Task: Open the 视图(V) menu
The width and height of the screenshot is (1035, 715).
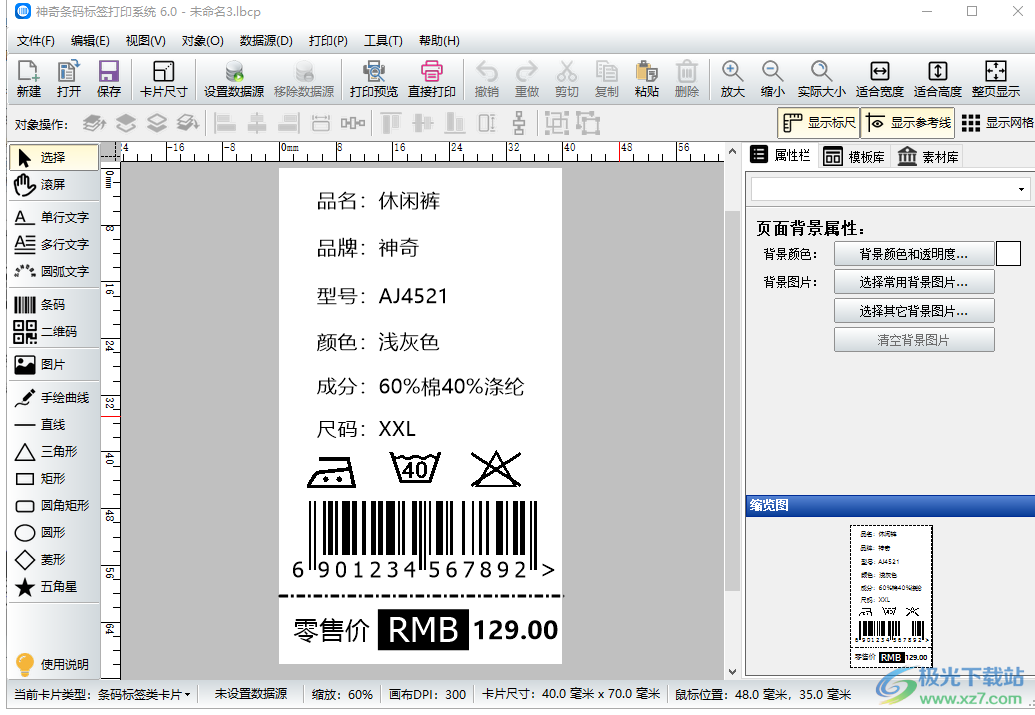Action: 145,41
